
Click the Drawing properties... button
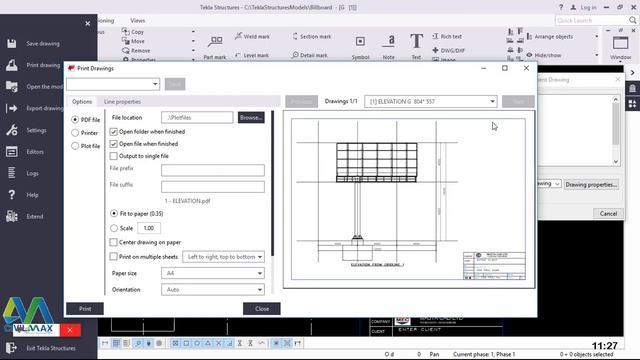pos(591,184)
